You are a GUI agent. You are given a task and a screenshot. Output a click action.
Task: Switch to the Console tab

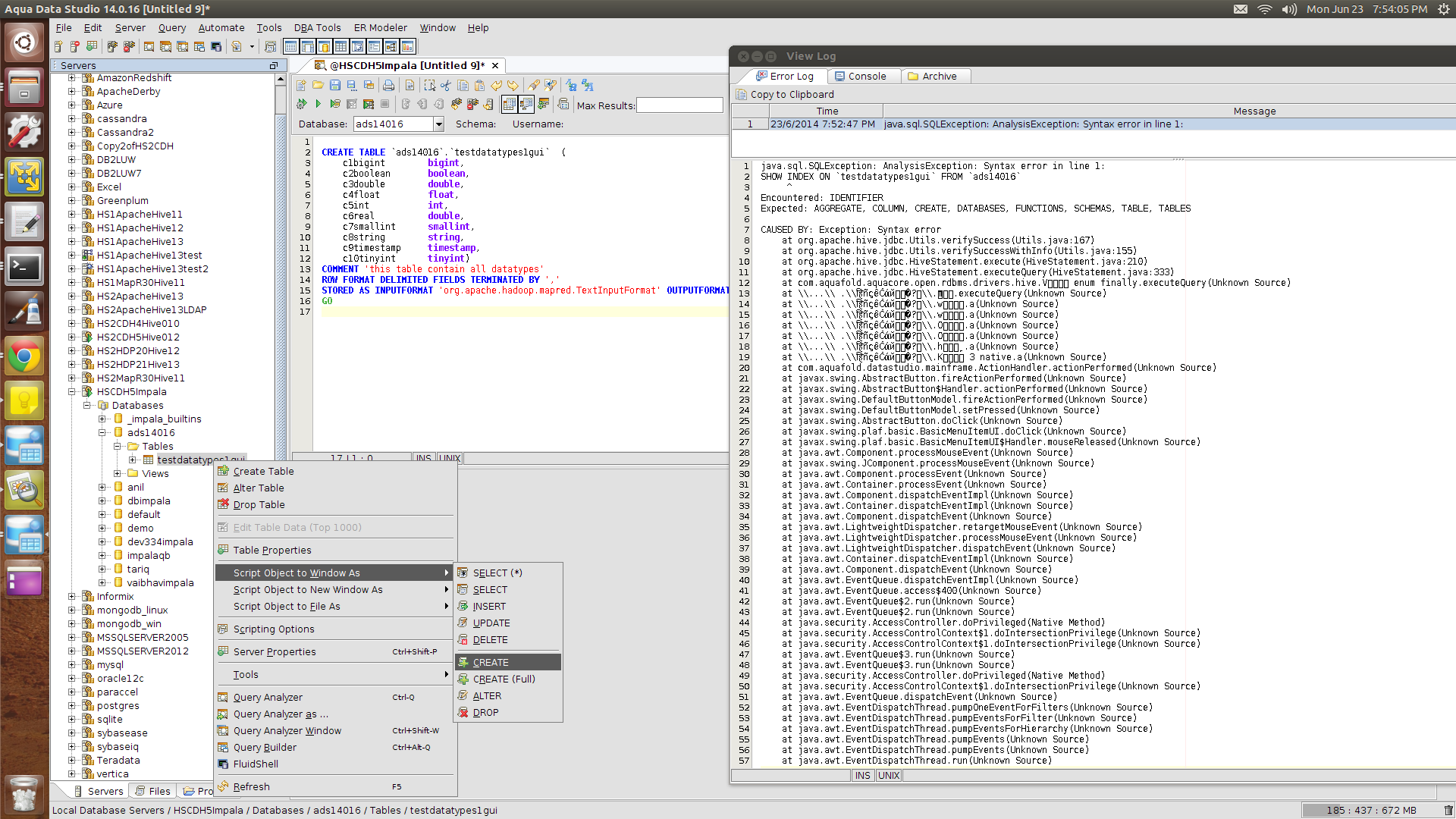pos(861,76)
